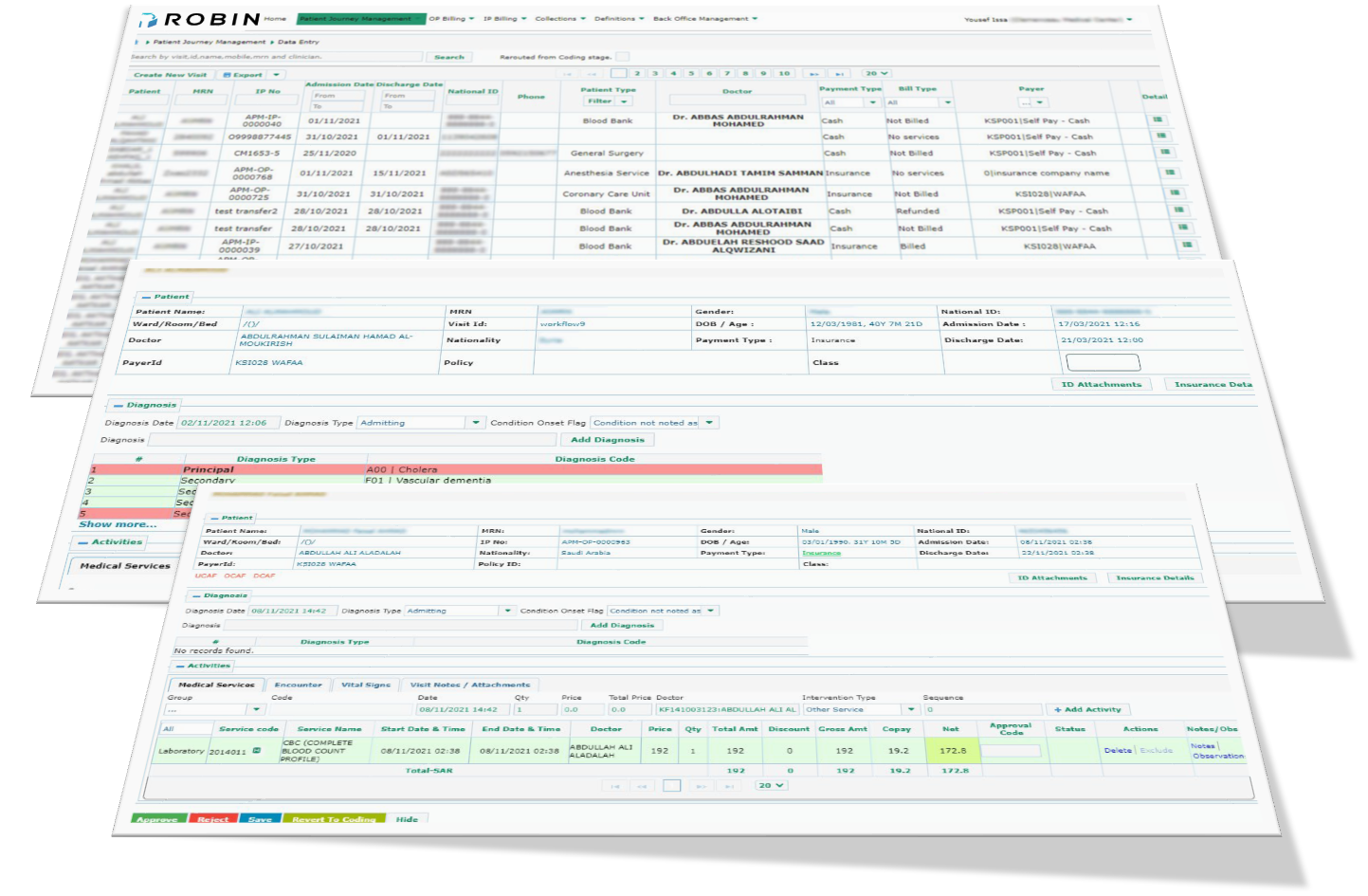Open detail icon for the APM-IP-0000040 visit
Screen dimensions: 1368x896
tap(1158, 119)
